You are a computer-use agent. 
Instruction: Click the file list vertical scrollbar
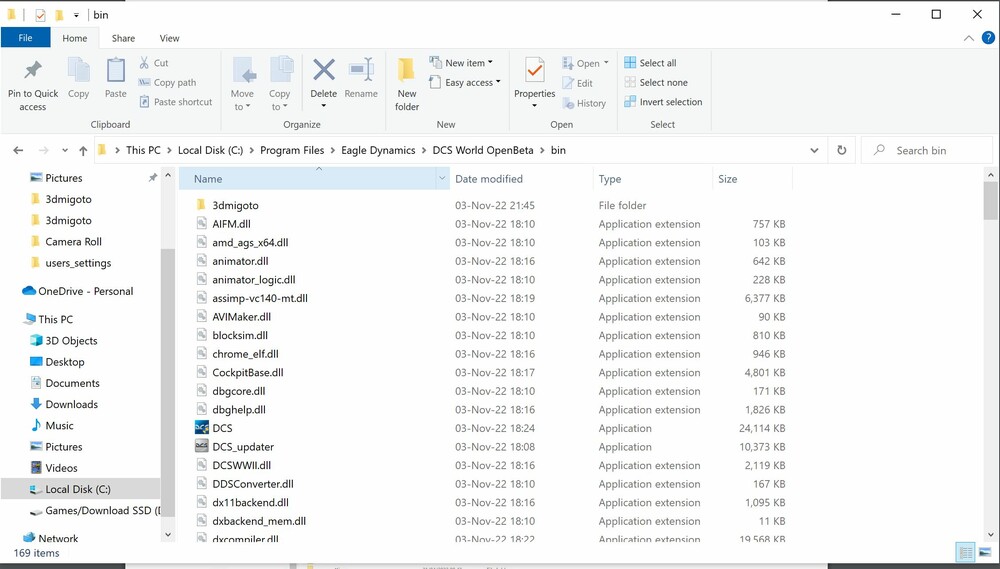990,201
